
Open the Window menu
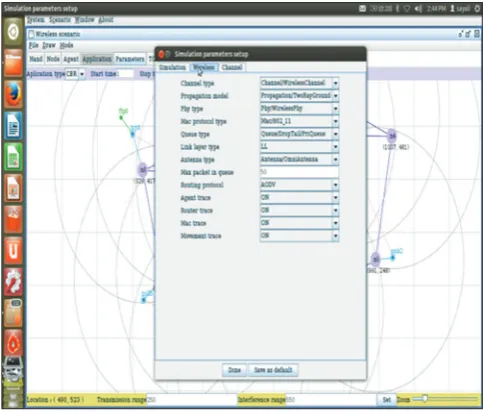click(x=84, y=20)
